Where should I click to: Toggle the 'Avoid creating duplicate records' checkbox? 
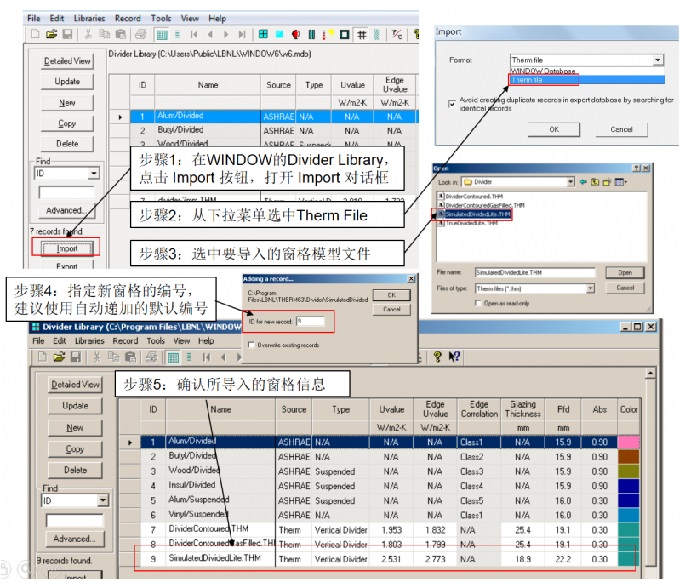click(x=453, y=103)
